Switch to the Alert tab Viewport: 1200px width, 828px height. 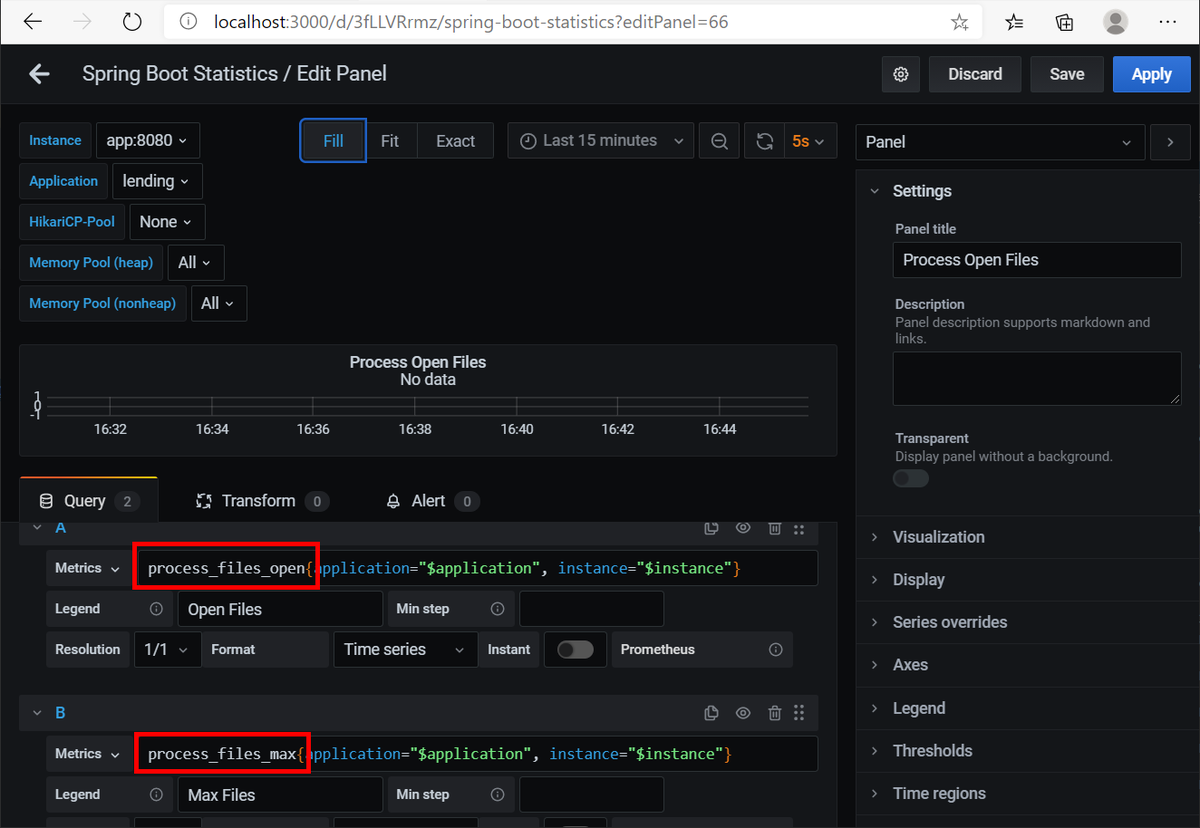[x=432, y=501]
